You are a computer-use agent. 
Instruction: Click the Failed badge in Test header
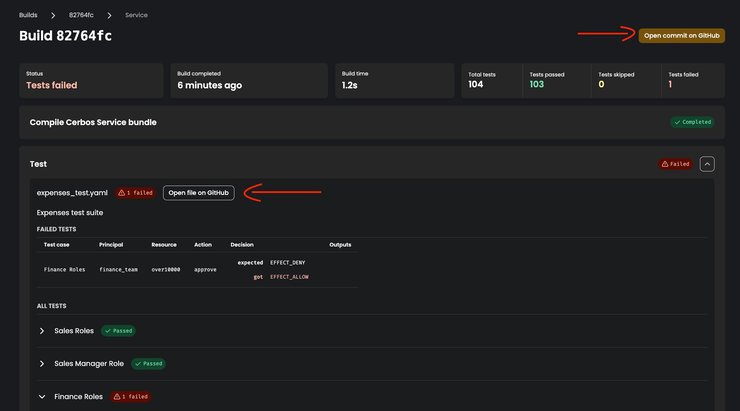(x=675, y=164)
